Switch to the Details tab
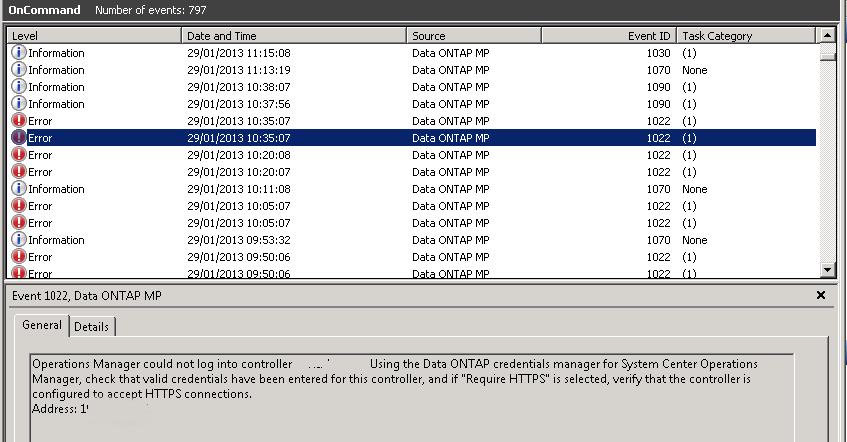 point(92,327)
